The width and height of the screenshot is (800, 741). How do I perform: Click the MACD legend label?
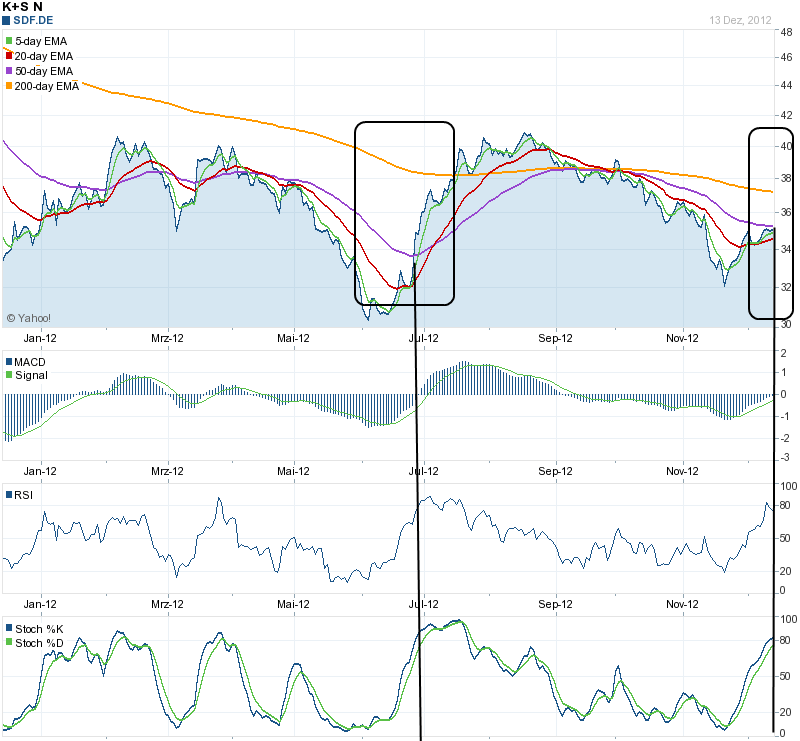point(30,362)
